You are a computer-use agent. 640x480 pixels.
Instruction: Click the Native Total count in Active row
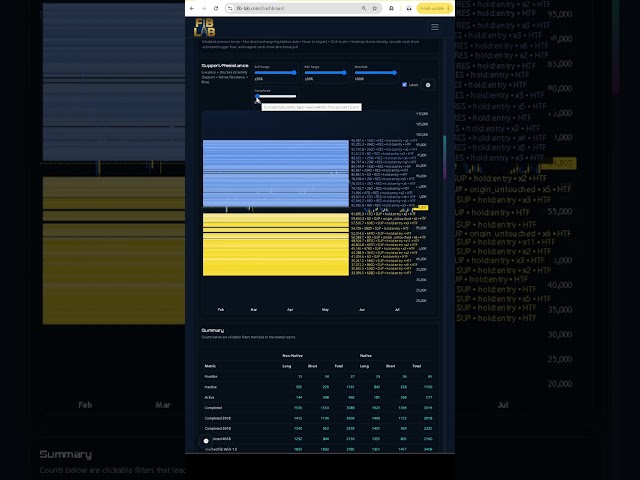click(429, 397)
